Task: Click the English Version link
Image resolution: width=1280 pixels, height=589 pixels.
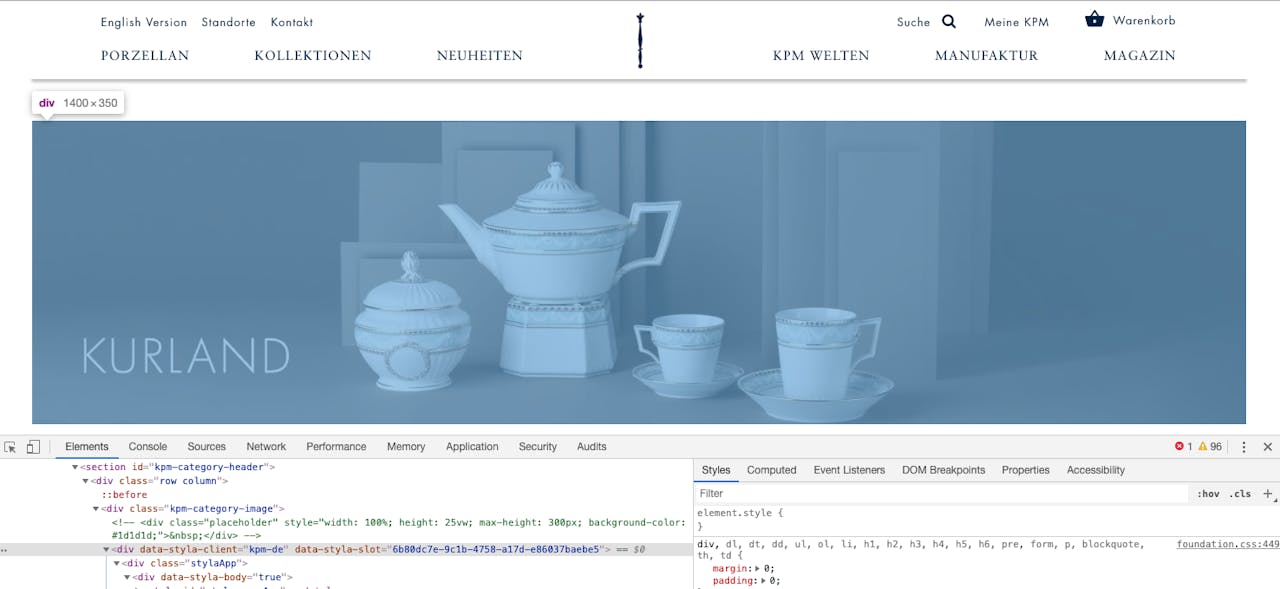Action: point(144,22)
